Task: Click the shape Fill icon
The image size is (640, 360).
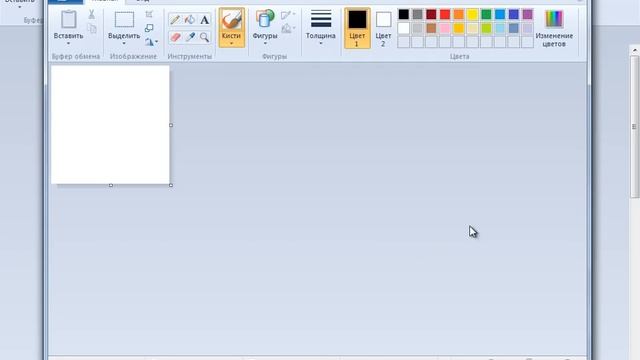Action: click(x=287, y=28)
